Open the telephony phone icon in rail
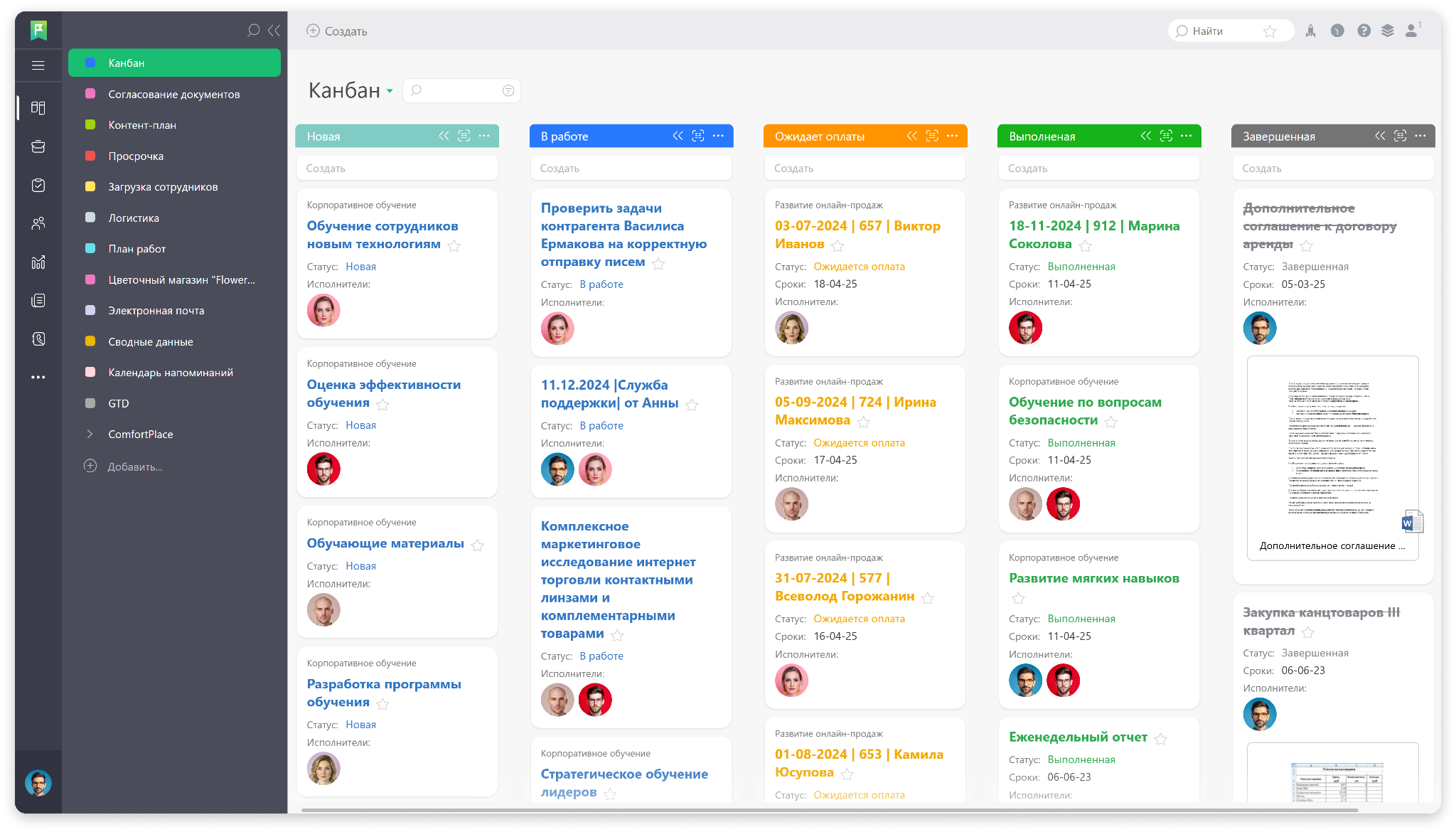Viewport: 1456px width, 832px height. pos(38,338)
